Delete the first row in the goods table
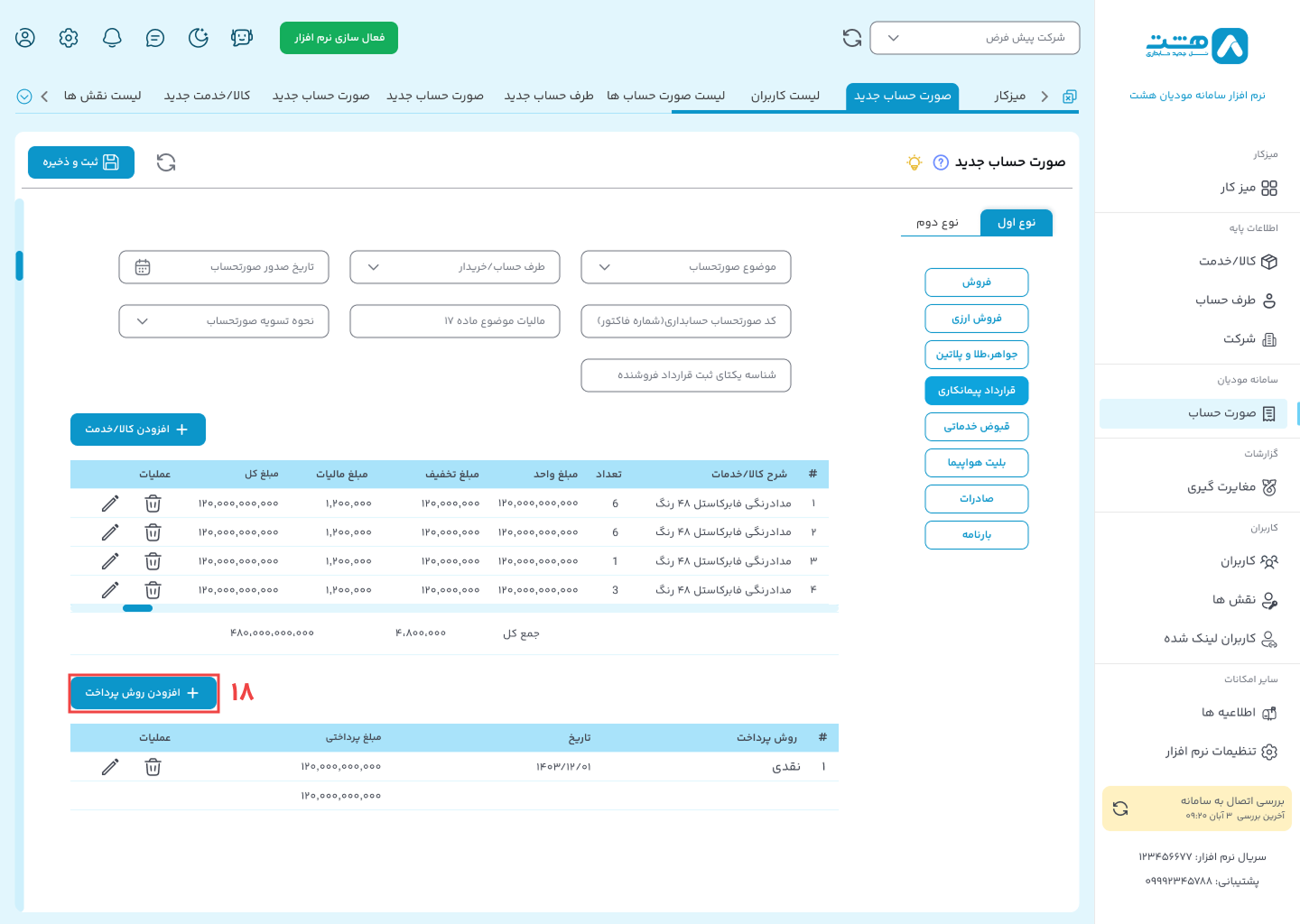The width and height of the screenshot is (1300, 924). point(153,504)
